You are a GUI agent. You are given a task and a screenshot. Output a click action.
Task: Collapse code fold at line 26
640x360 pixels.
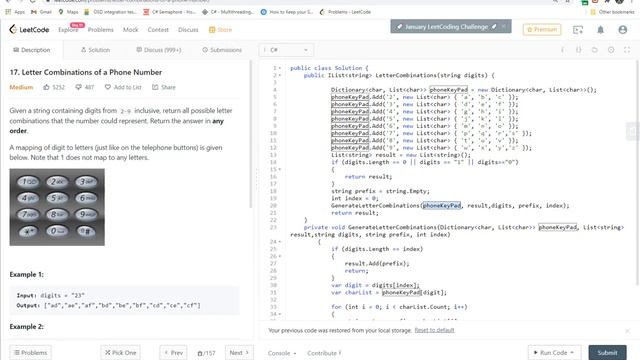(280, 256)
